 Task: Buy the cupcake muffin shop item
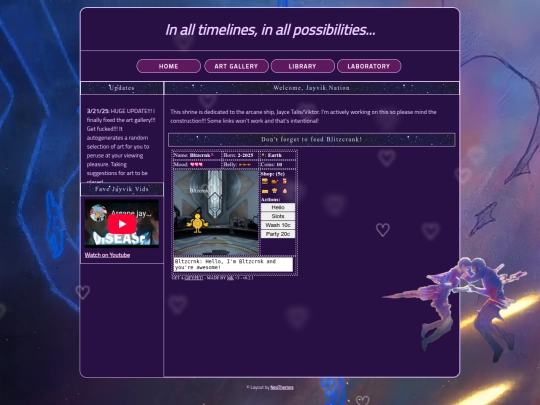coord(274,190)
